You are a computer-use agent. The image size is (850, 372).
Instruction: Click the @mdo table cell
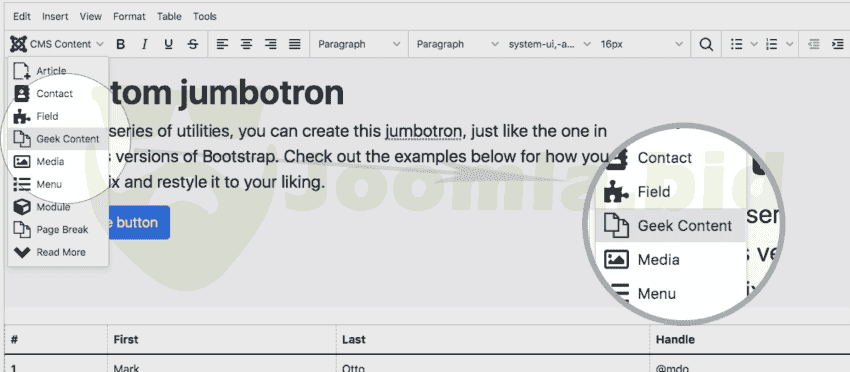click(672, 368)
